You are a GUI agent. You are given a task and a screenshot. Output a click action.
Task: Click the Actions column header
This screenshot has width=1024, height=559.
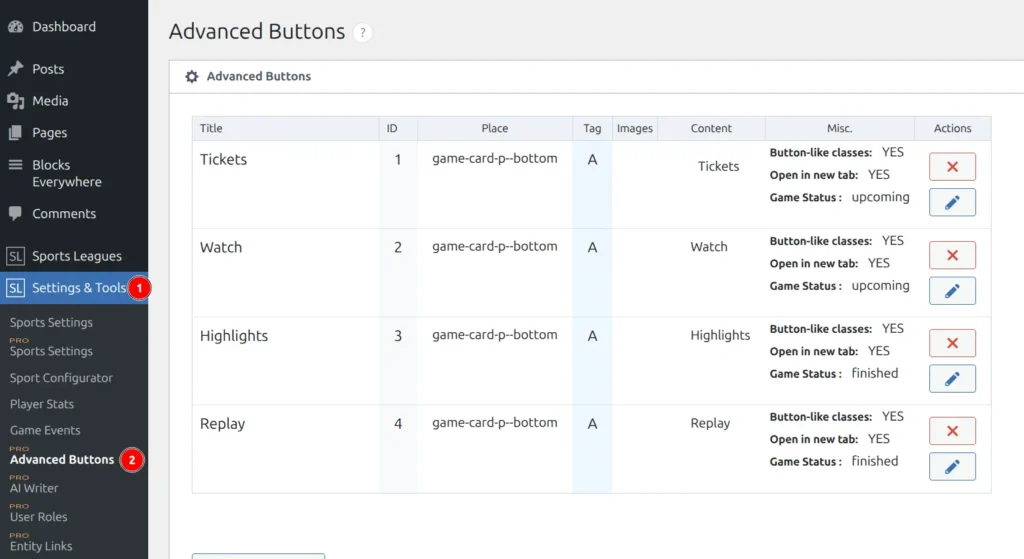952,129
